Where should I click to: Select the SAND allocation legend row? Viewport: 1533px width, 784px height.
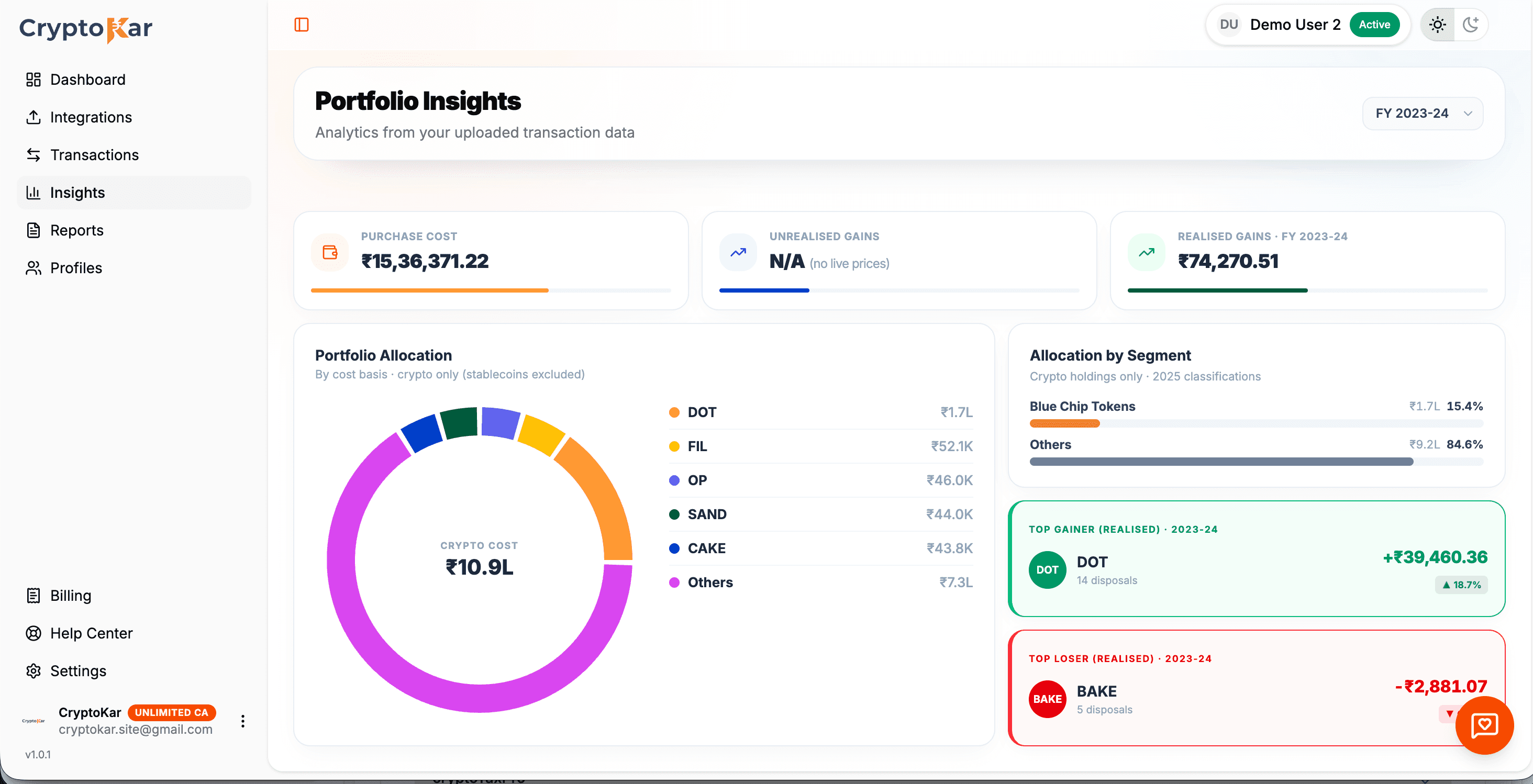tap(820, 514)
